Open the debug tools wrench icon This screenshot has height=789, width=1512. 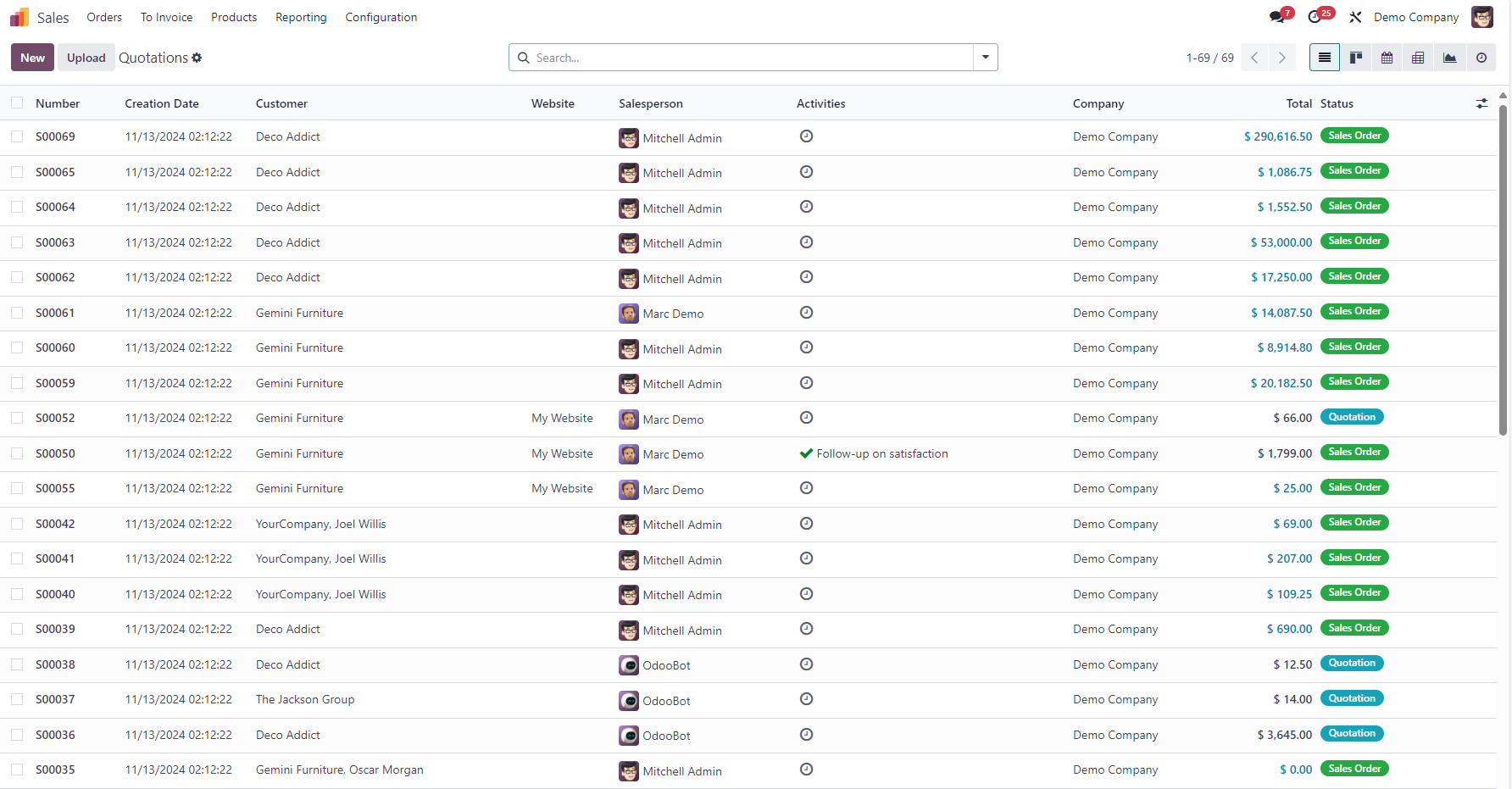(x=1355, y=17)
